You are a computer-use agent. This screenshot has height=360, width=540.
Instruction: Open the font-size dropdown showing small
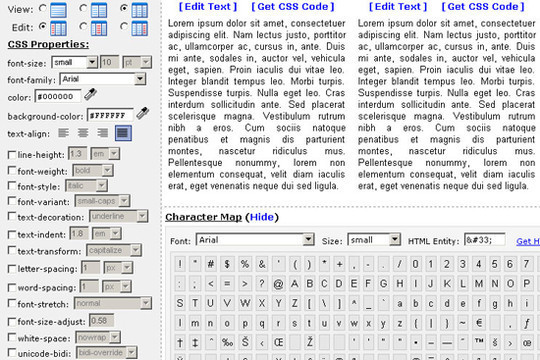74,62
